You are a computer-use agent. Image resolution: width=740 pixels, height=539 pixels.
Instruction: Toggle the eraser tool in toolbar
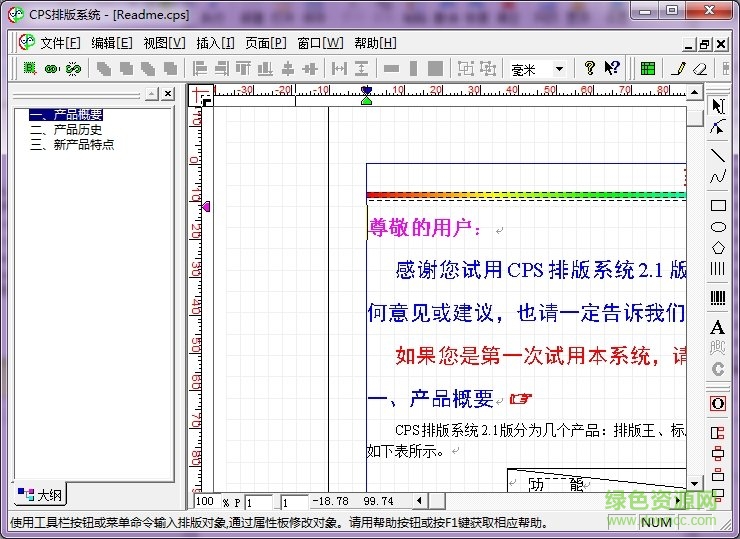pos(700,69)
